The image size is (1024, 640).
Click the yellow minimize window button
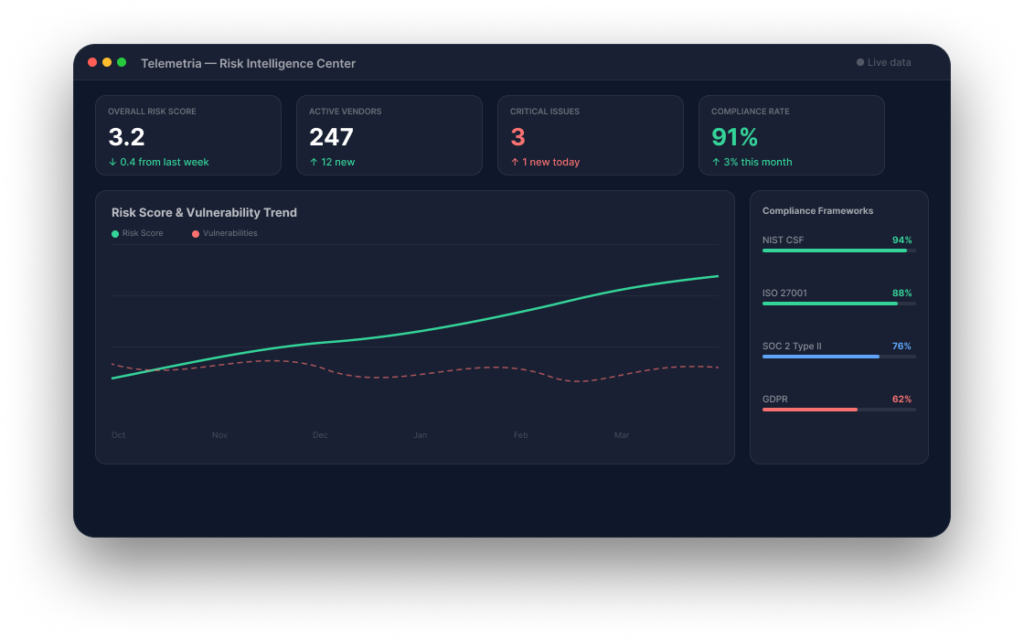pos(107,62)
